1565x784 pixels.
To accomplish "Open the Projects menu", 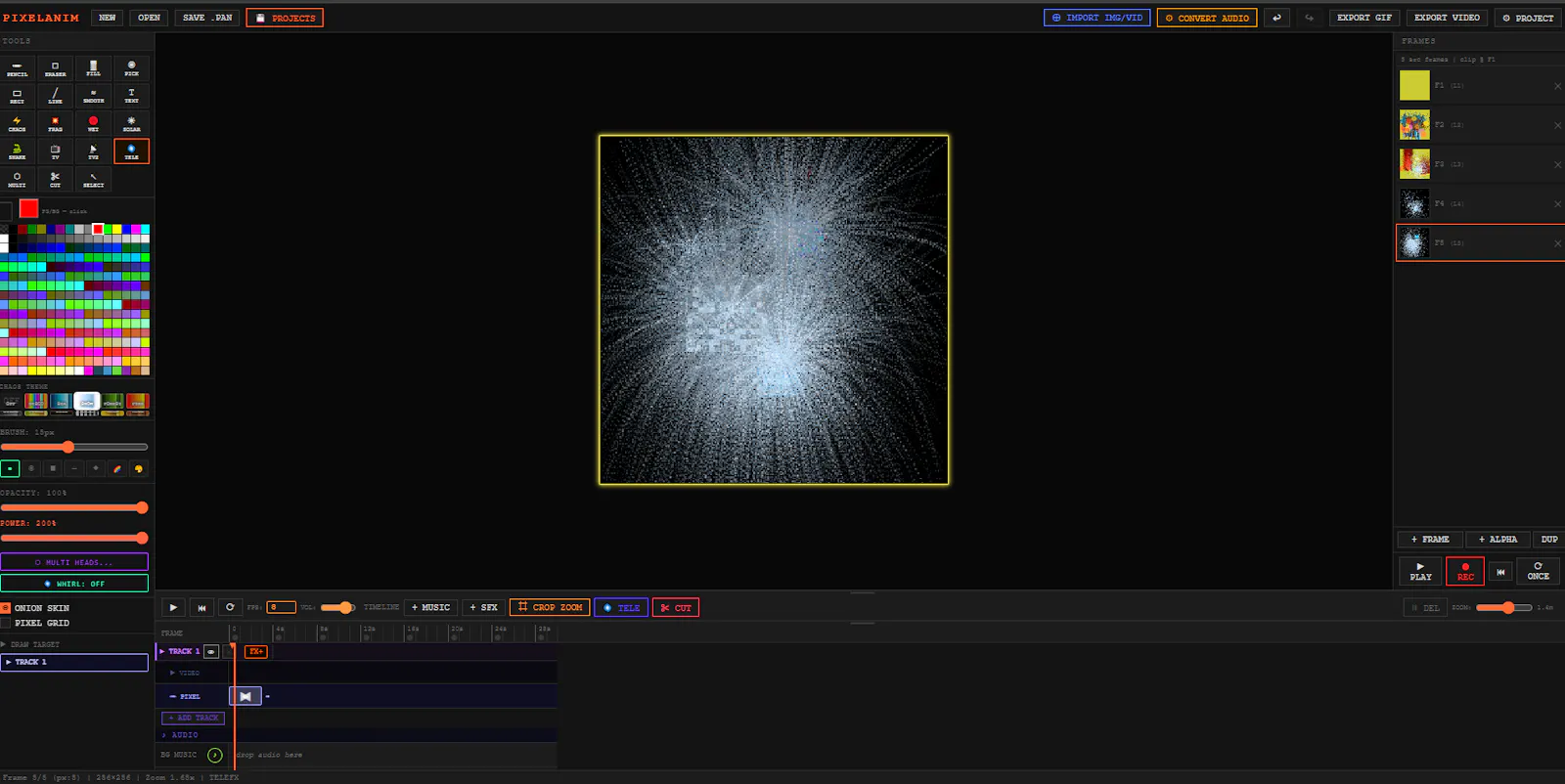I will tap(285, 18).
